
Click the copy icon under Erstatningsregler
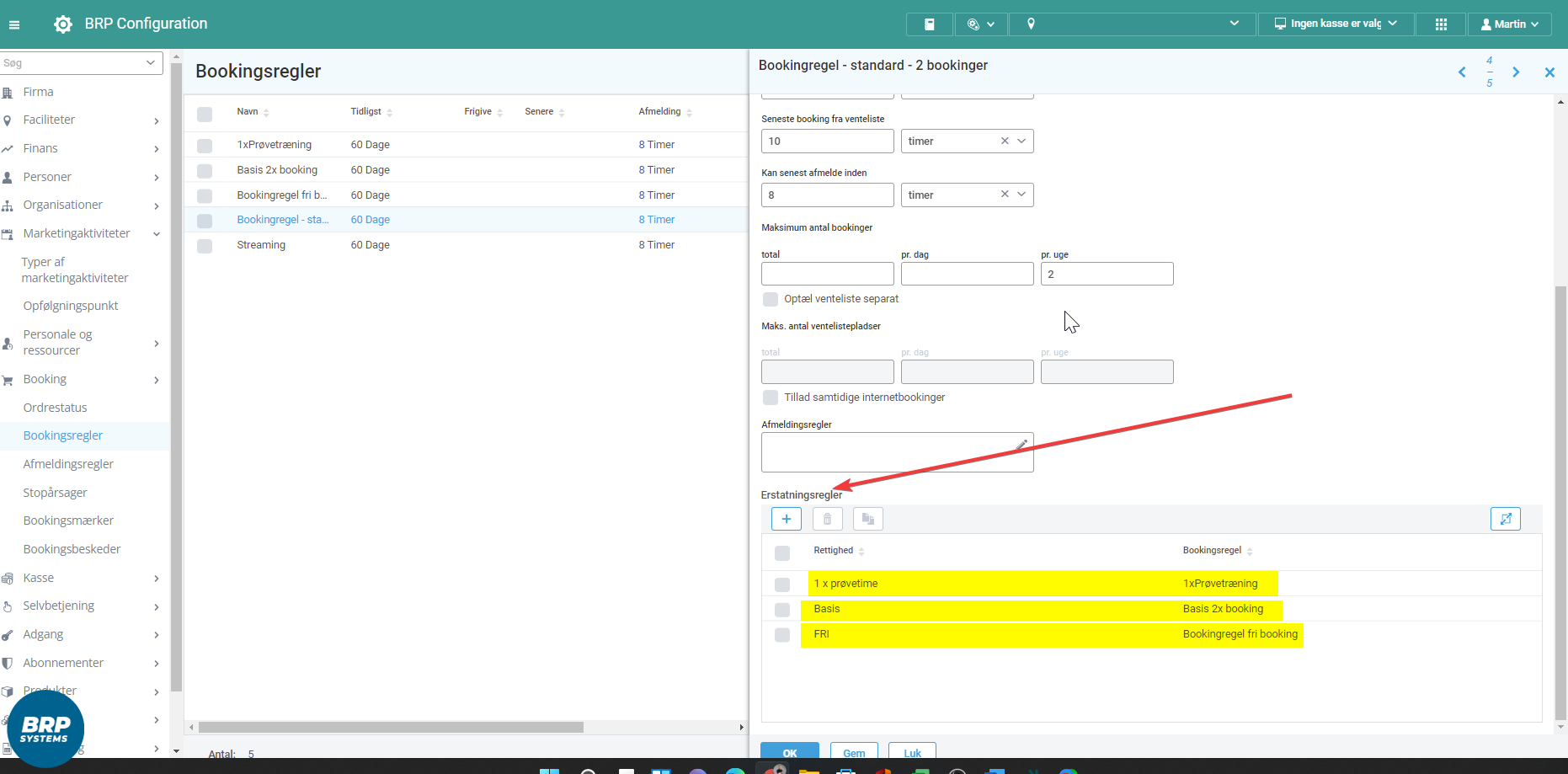tap(868, 519)
